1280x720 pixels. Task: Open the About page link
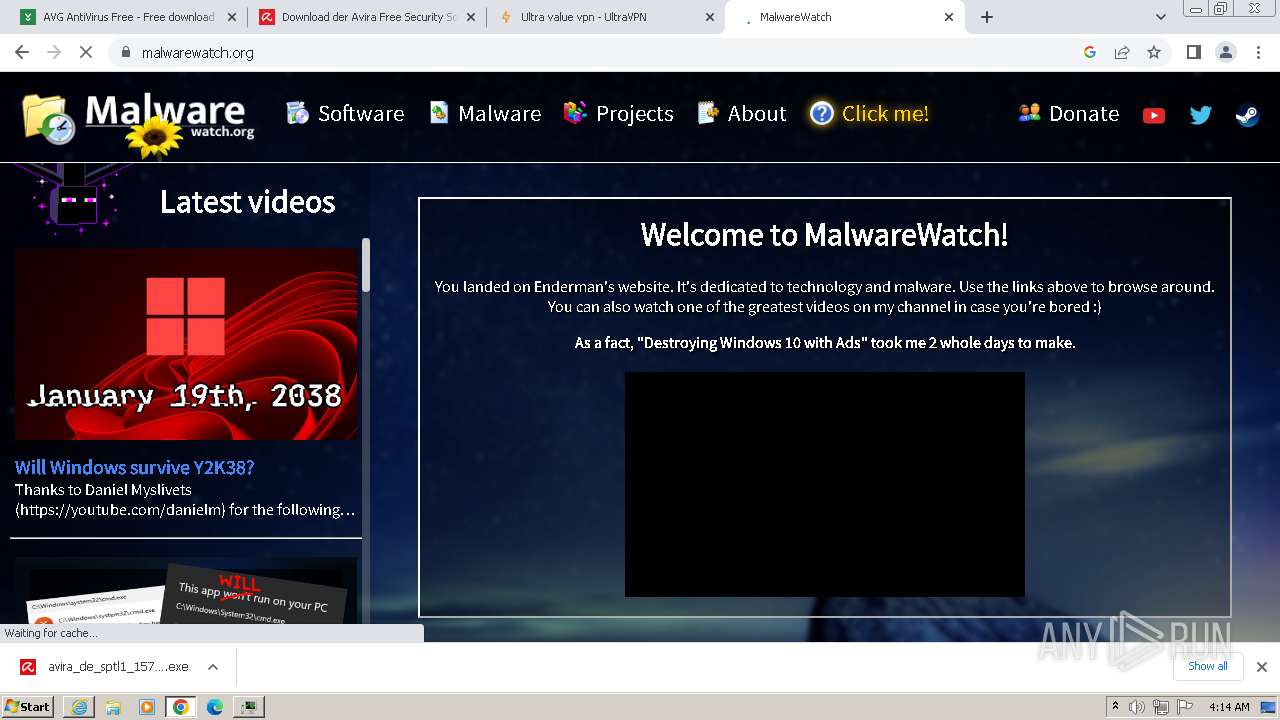click(x=742, y=113)
